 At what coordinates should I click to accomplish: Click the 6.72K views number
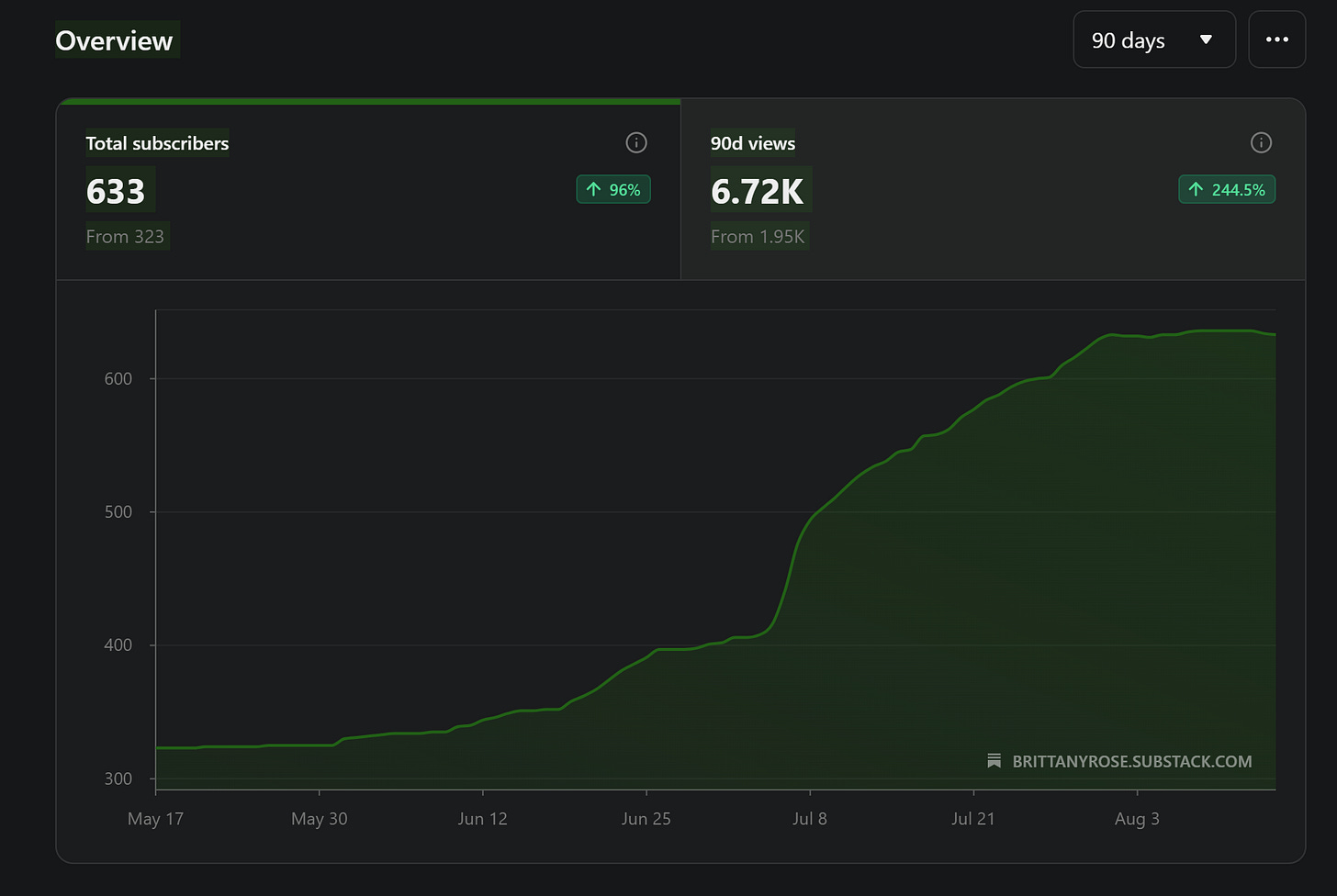(x=758, y=191)
